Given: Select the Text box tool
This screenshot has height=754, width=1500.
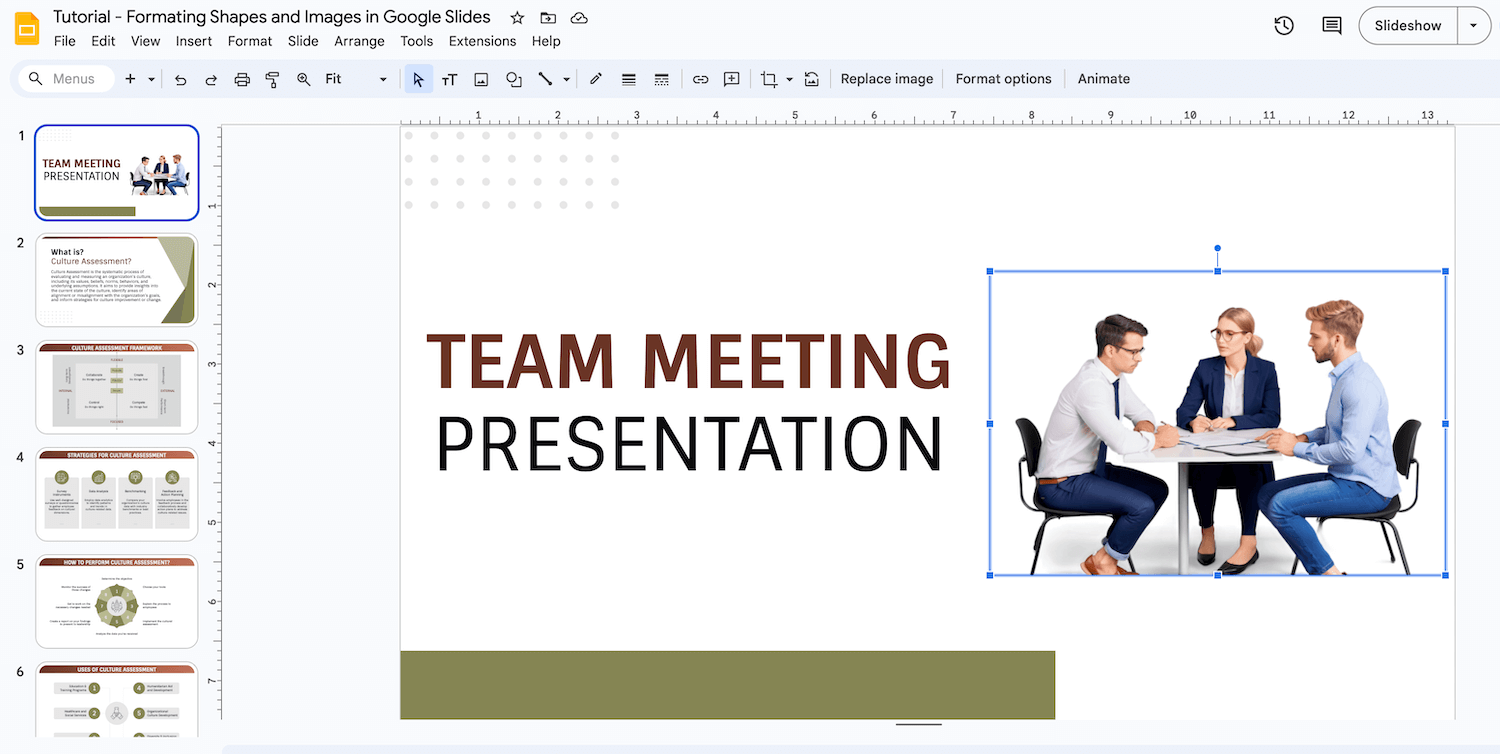Looking at the screenshot, I should click(449, 79).
